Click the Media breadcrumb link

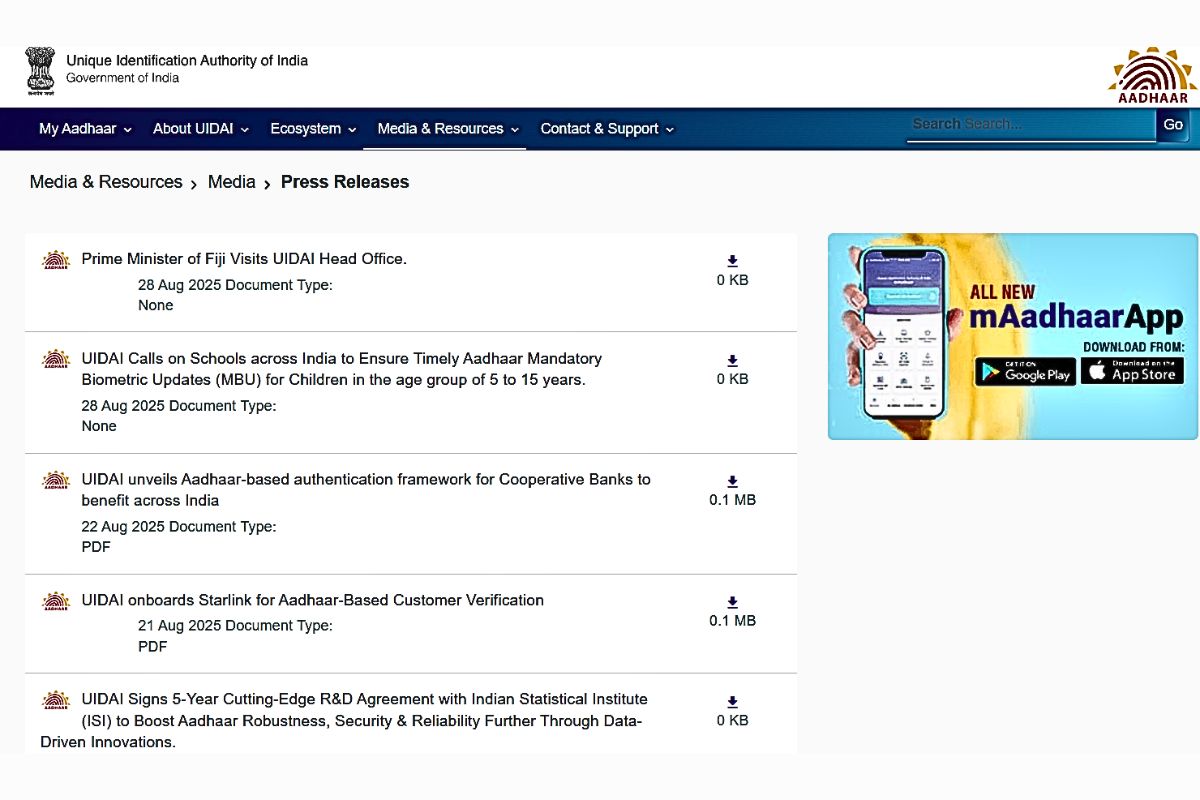click(231, 182)
